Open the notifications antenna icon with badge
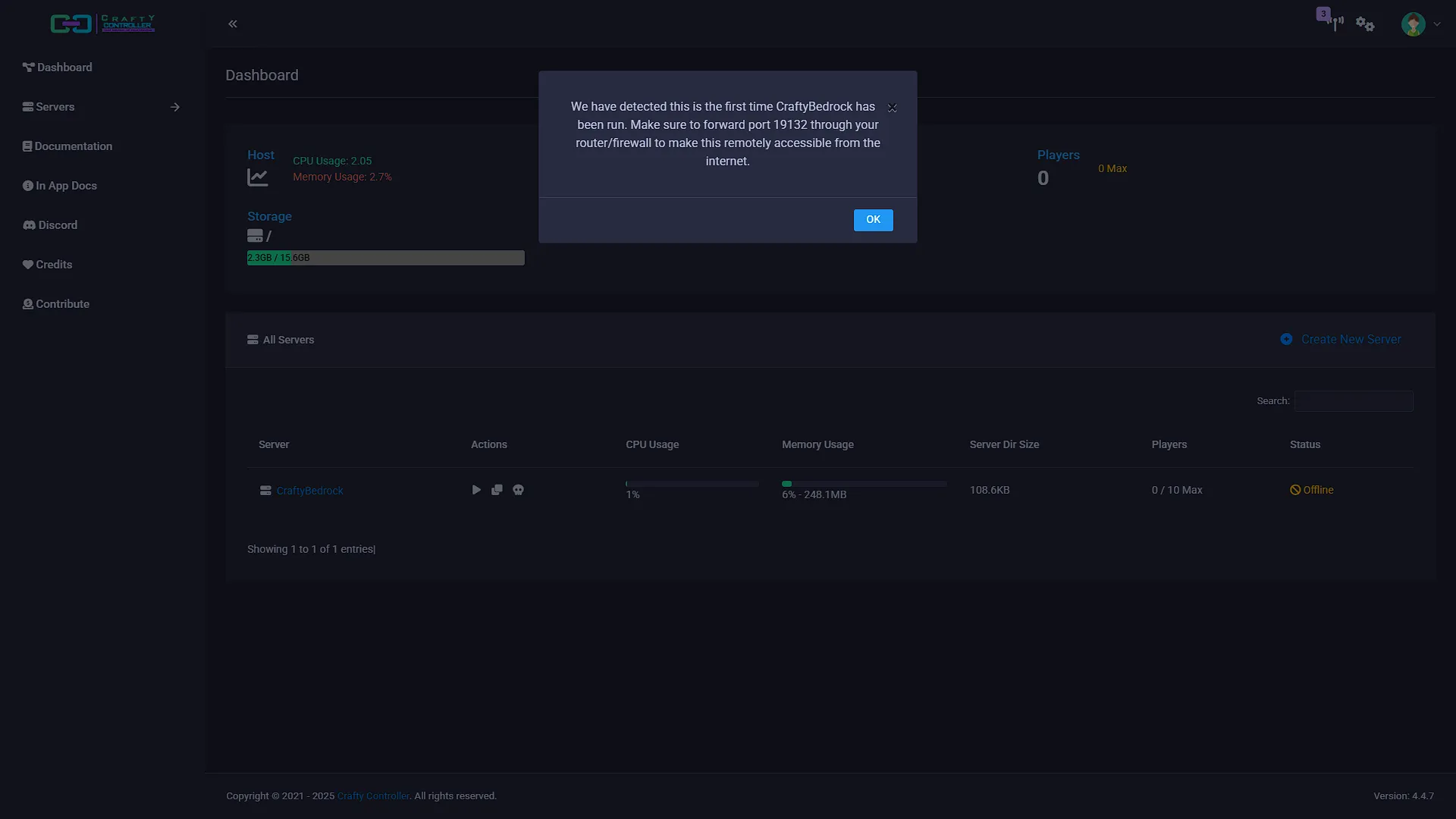Viewport: 1456px width, 819px height. tap(1332, 20)
